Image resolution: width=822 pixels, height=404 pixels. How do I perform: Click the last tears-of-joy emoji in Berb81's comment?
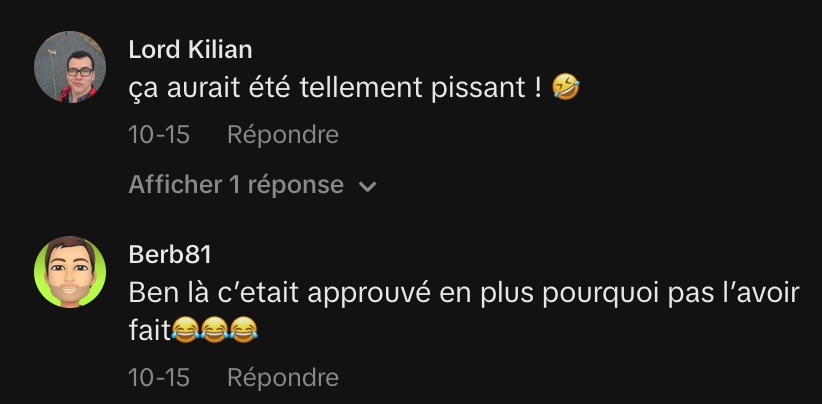click(x=244, y=330)
